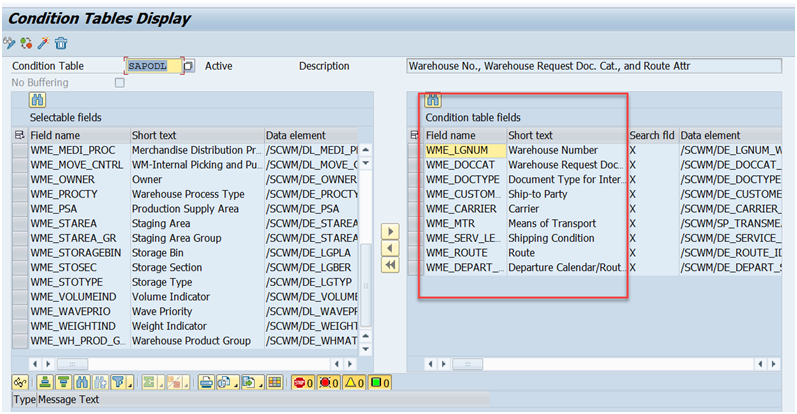Click Field name column header in Selectable fields
Image resolution: width=797 pixels, height=414 pixels.
coord(79,135)
